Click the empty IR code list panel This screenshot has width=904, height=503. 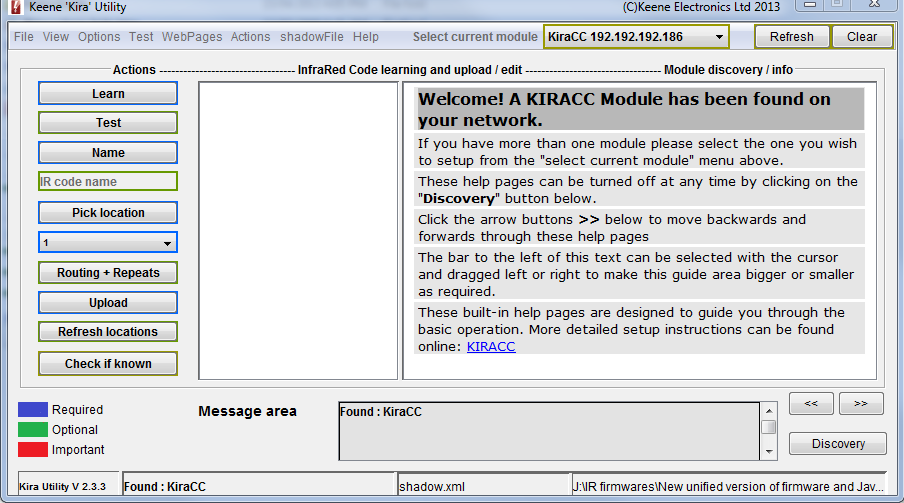point(298,230)
